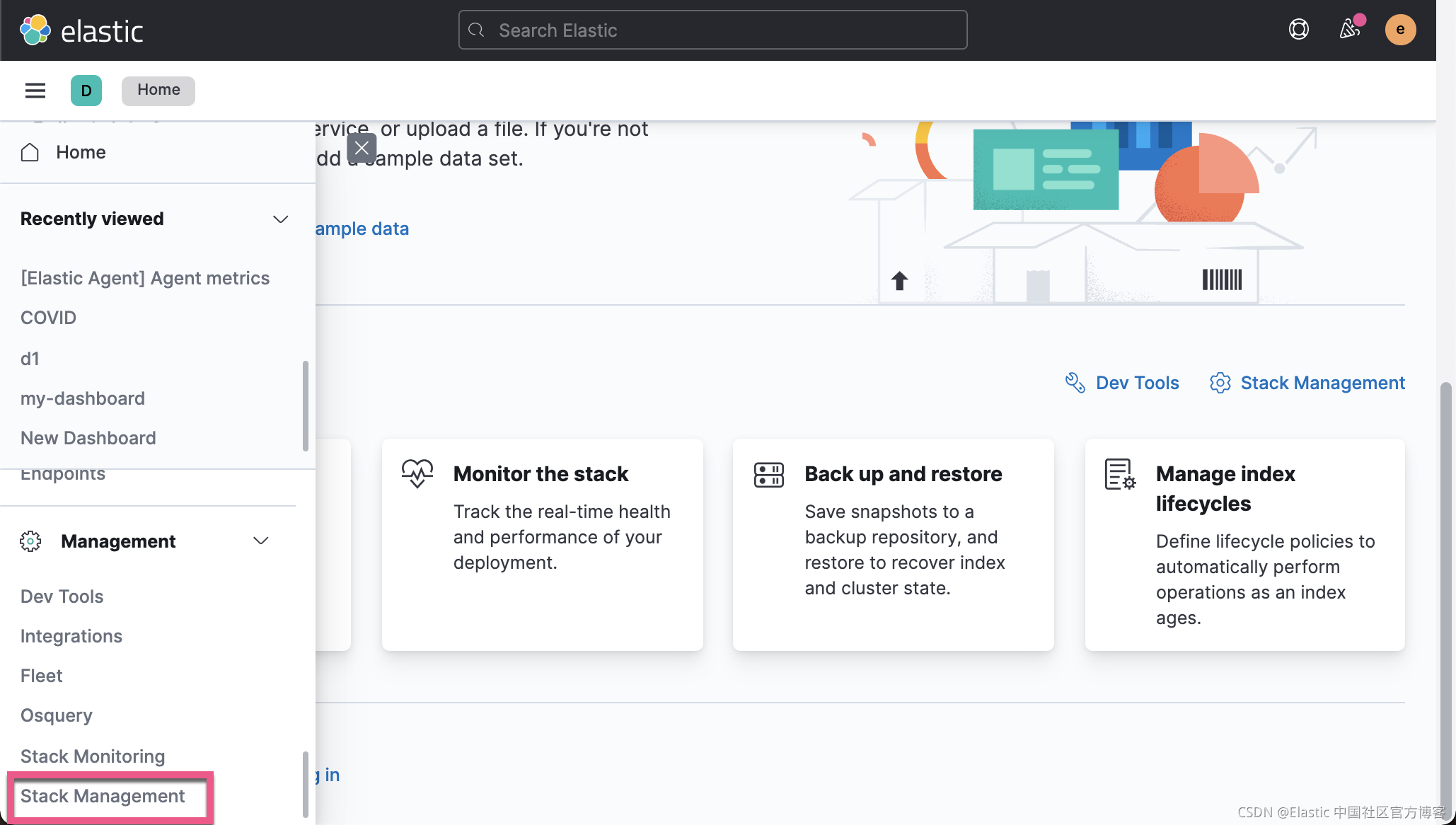
Task: Click the Back up and restore storage icon
Action: click(x=769, y=475)
